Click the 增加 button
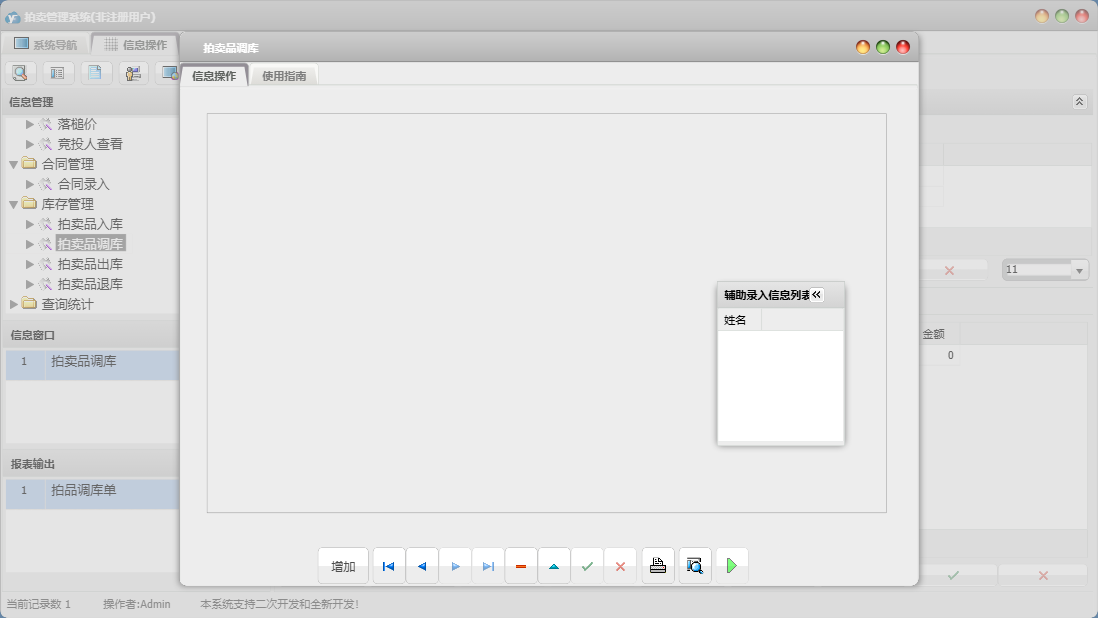The image size is (1098, 618). click(x=343, y=566)
